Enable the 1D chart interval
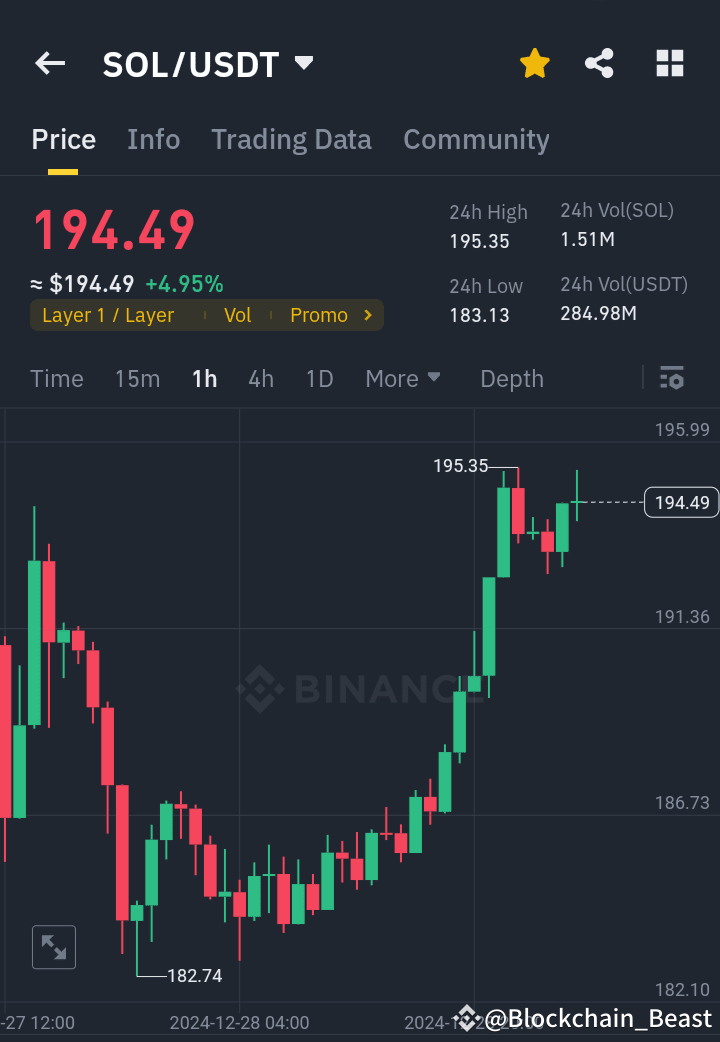This screenshot has width=720, height=1042. (319, 378)
